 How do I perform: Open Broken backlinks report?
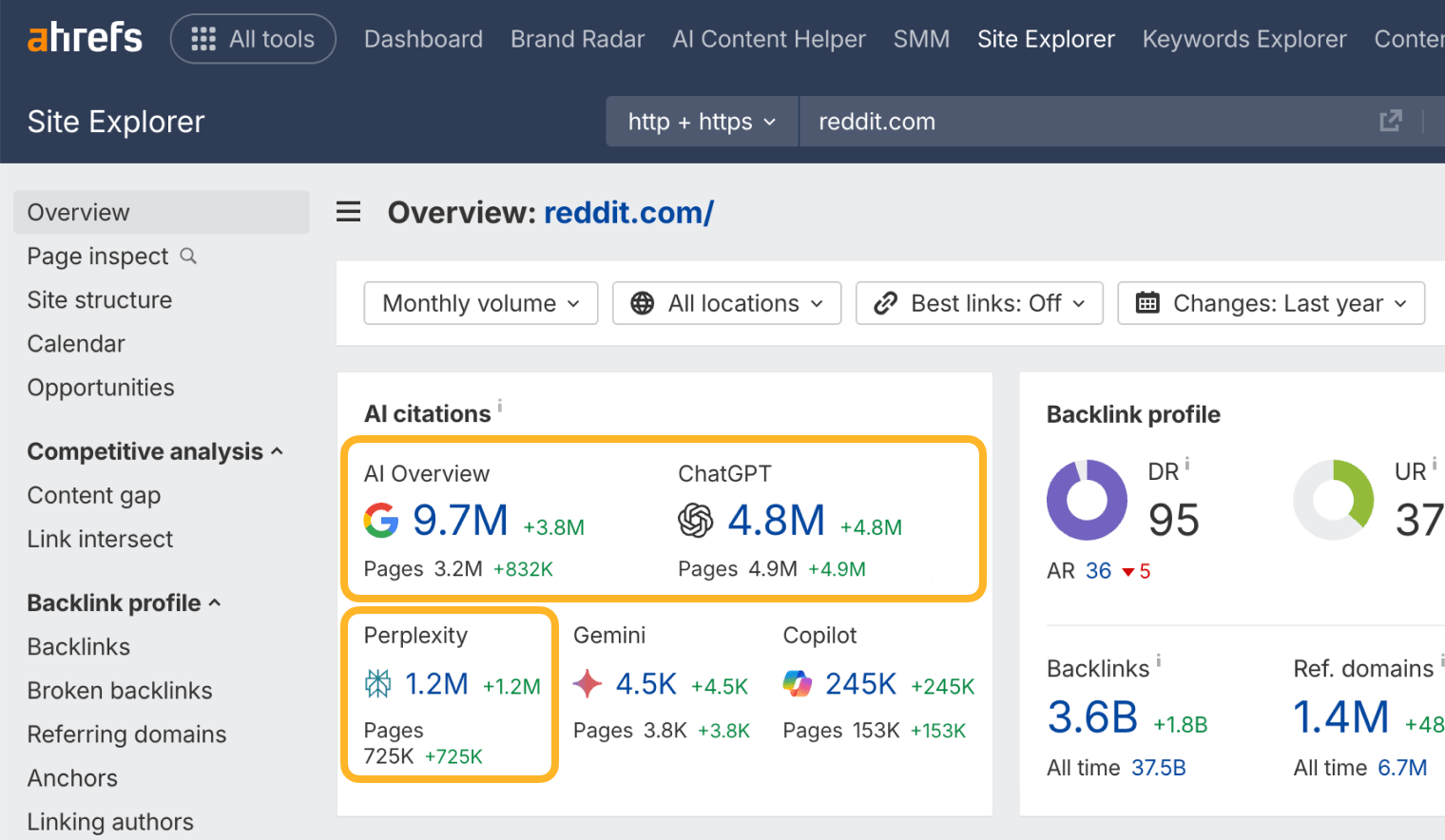[x=120, y=691]
